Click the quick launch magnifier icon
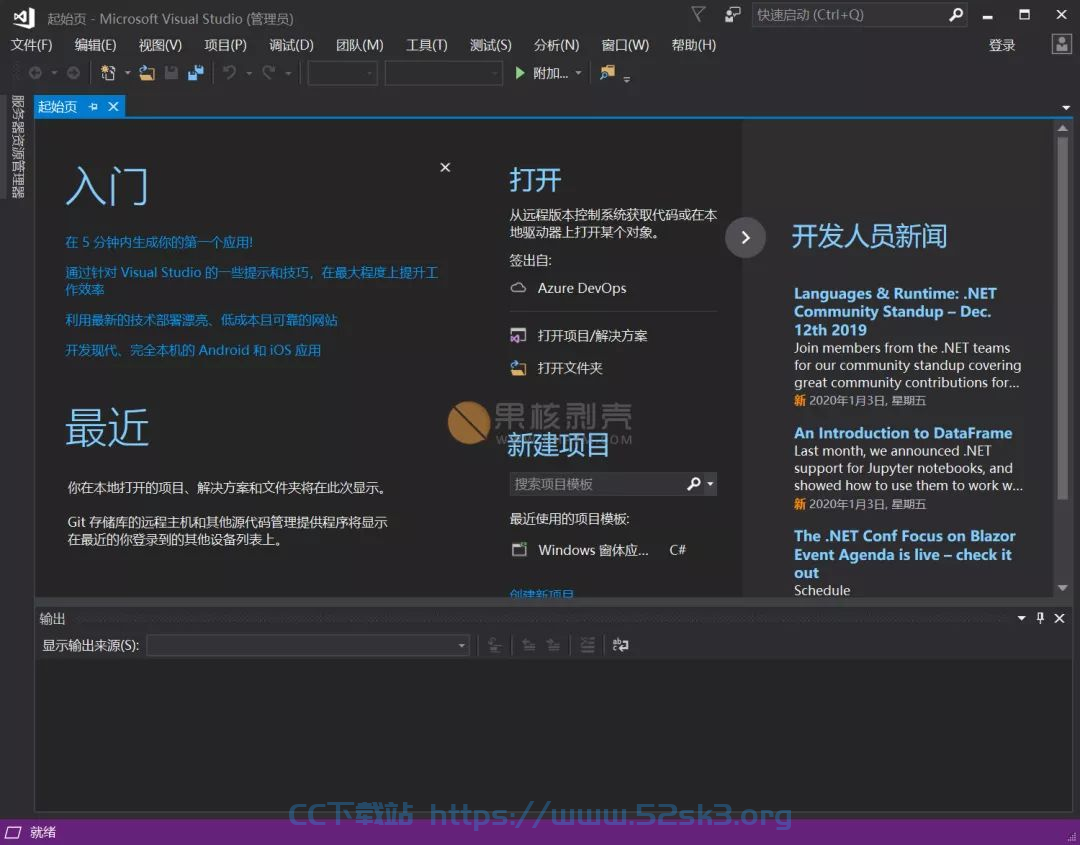The width and height of the screenshot is (1080, 845). (x=955, y=14)
